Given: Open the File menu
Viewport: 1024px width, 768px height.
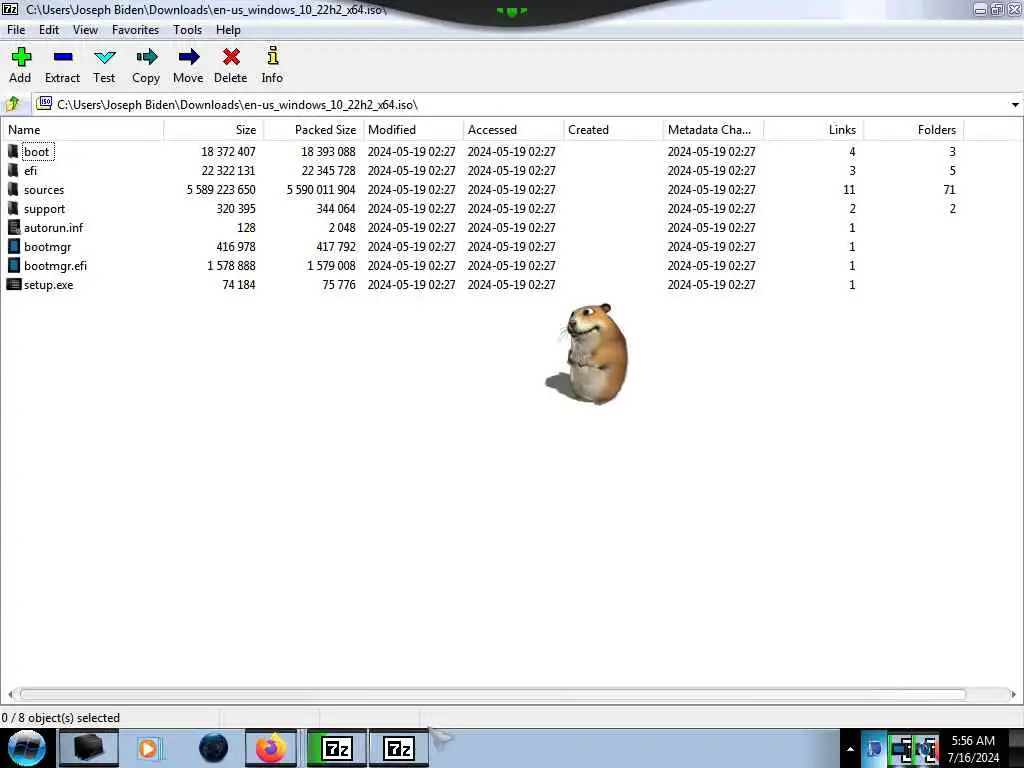Looking at the screenshot, I should pos(16,29).
